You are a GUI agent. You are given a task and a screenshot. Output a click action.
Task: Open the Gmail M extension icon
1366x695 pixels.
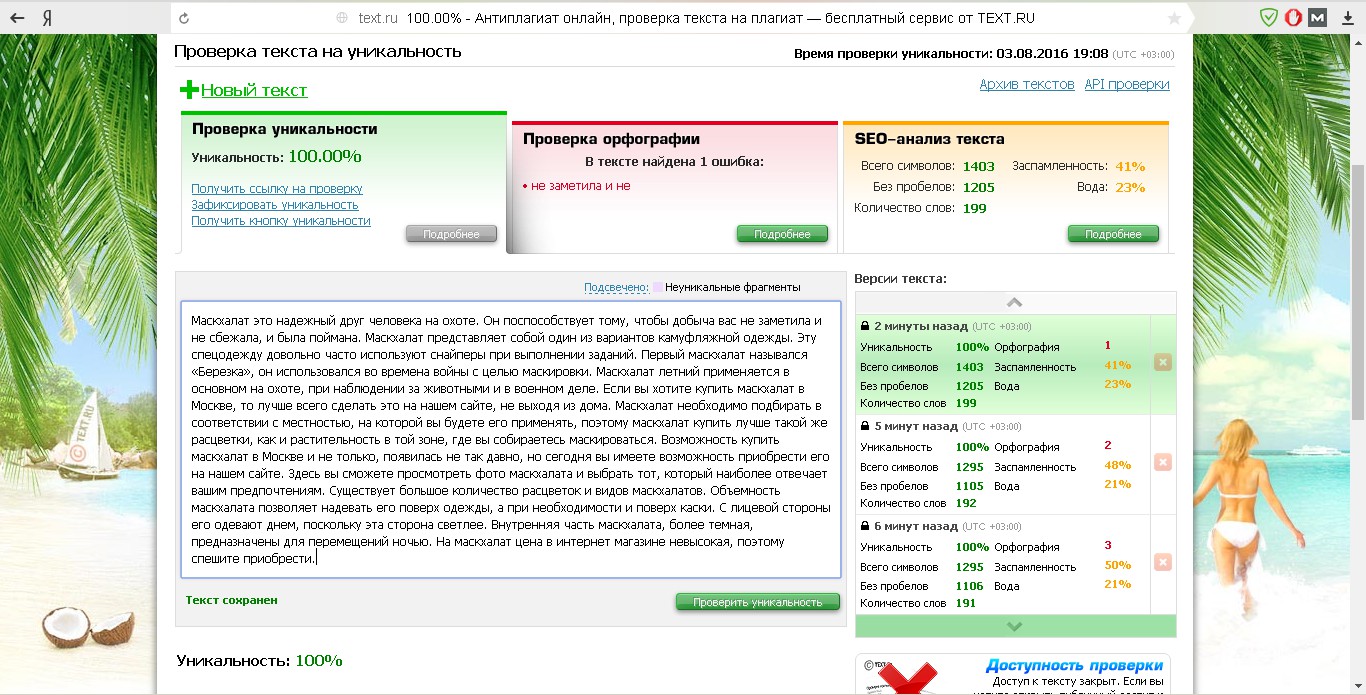click(x=1318, y=18)
